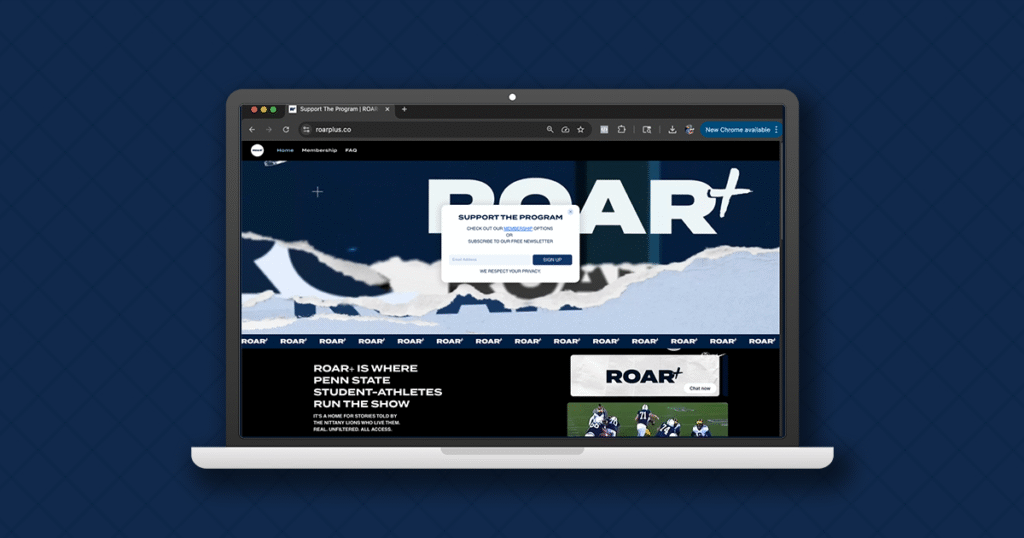The width and height of the screenshot is (1024, 538).
Task: Click the Membership link in the popup
Action: click(x=518, y=229)
